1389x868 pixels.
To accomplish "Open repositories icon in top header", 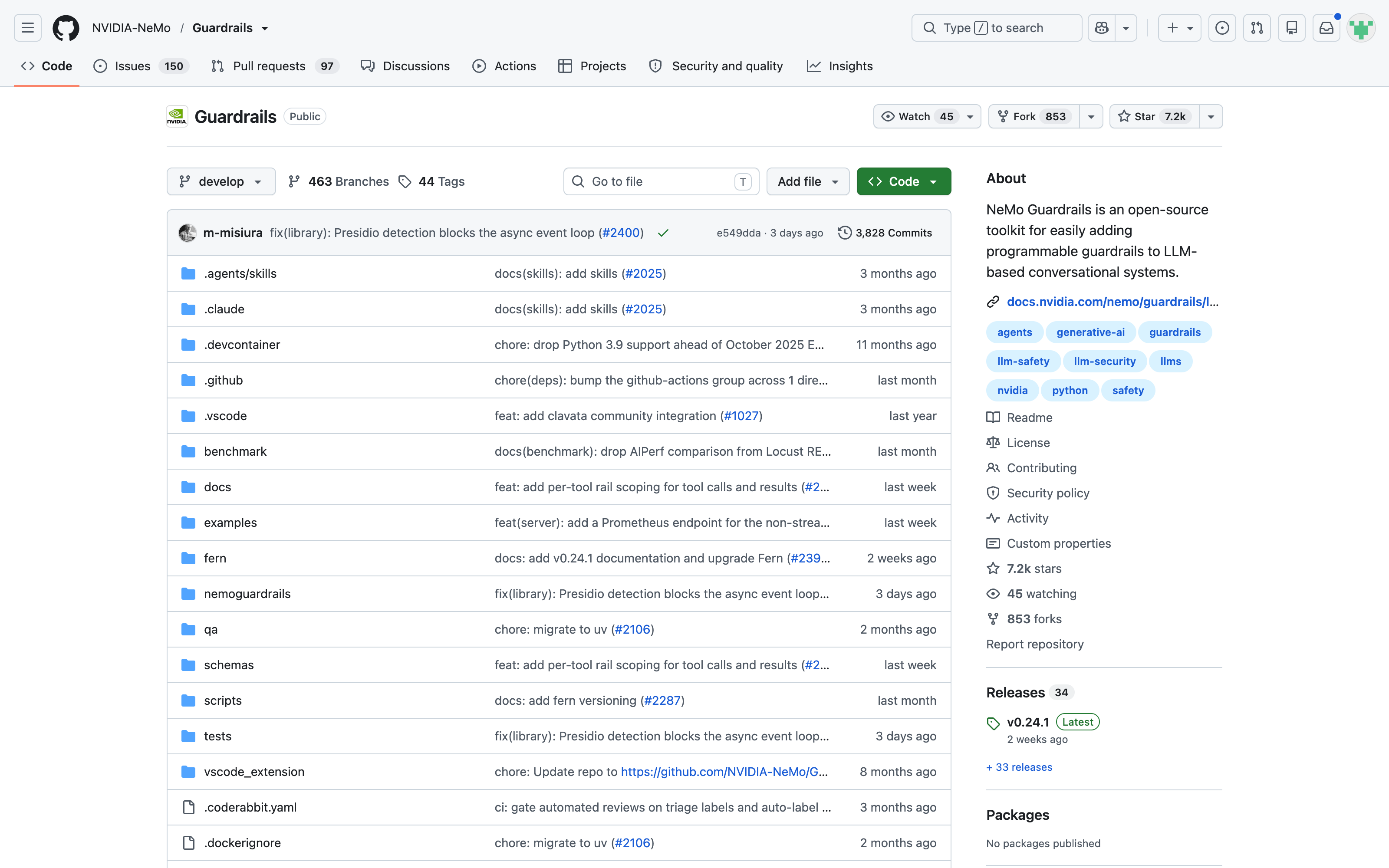I will point(1291,27).
